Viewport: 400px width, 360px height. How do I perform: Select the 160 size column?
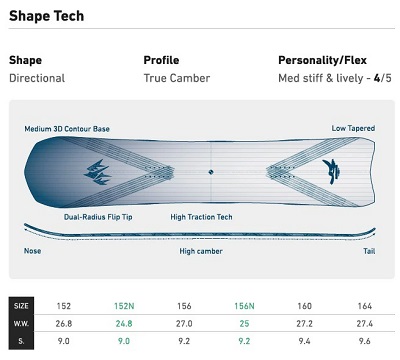[x=304, y=306]
